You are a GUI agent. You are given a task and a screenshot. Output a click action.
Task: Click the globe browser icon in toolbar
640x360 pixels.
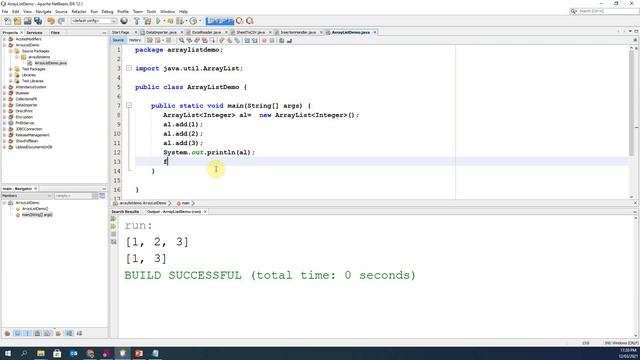(124, 21)
